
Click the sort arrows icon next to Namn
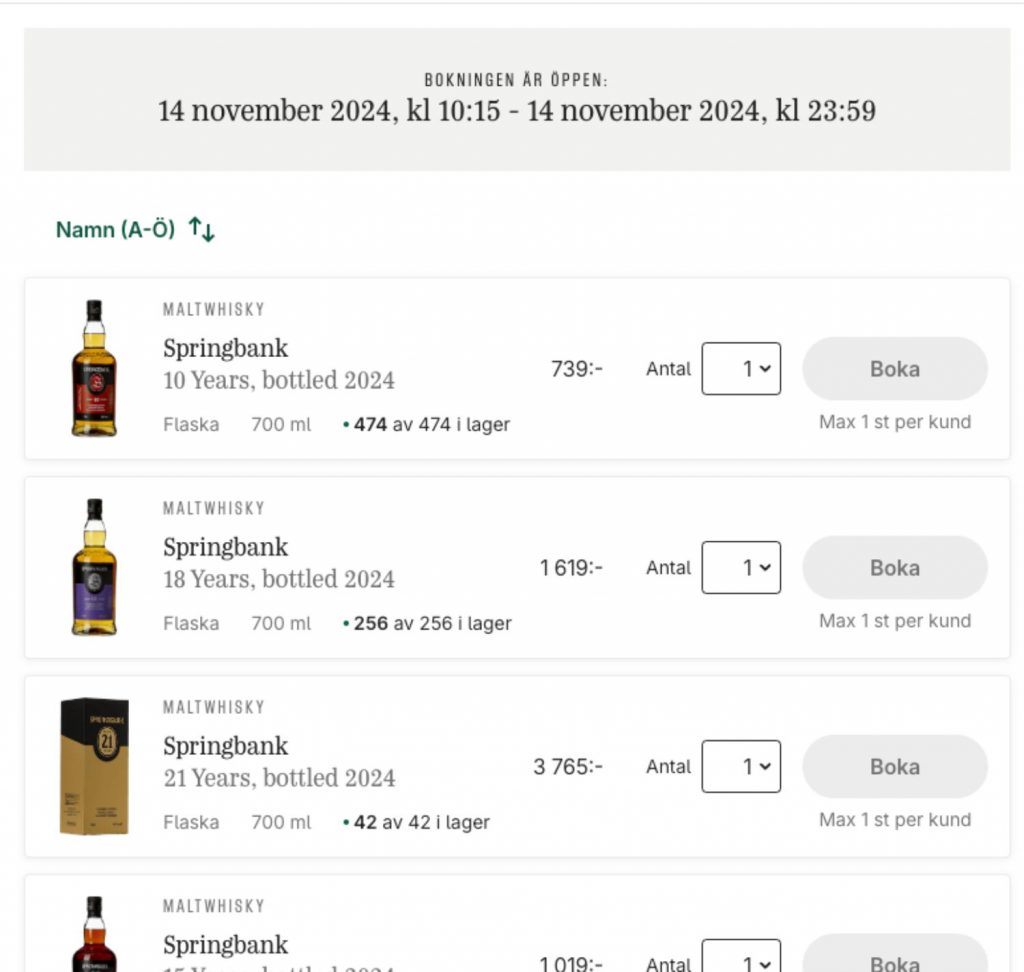click(202, 230)
